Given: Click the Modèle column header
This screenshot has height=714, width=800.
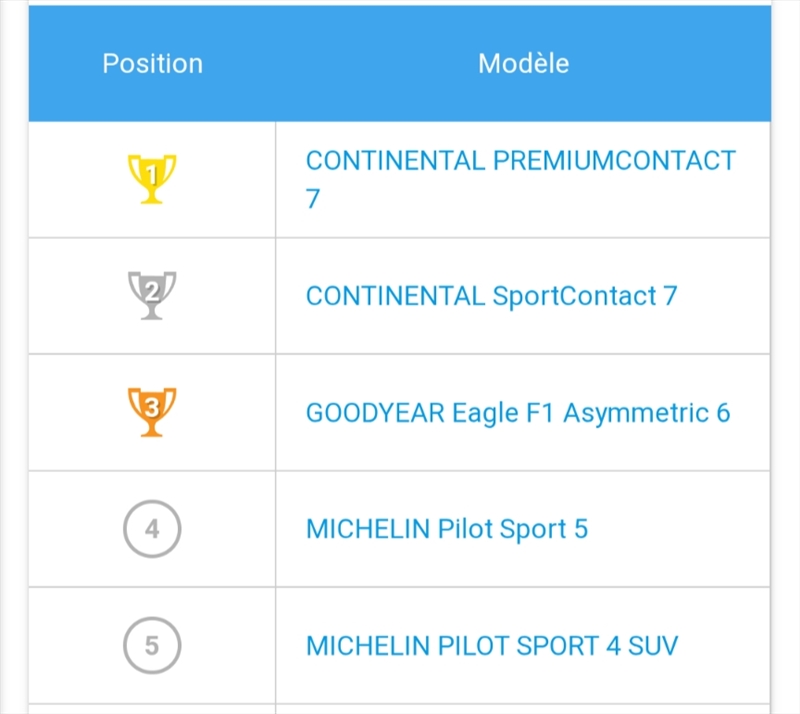Looking at the screenshot, I should 523,63.
